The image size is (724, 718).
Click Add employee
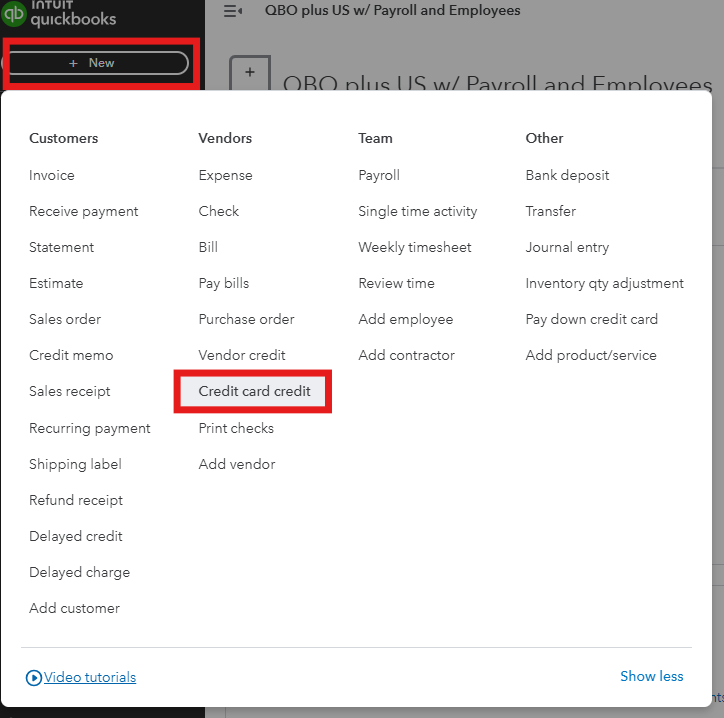(x=406, y=320)
